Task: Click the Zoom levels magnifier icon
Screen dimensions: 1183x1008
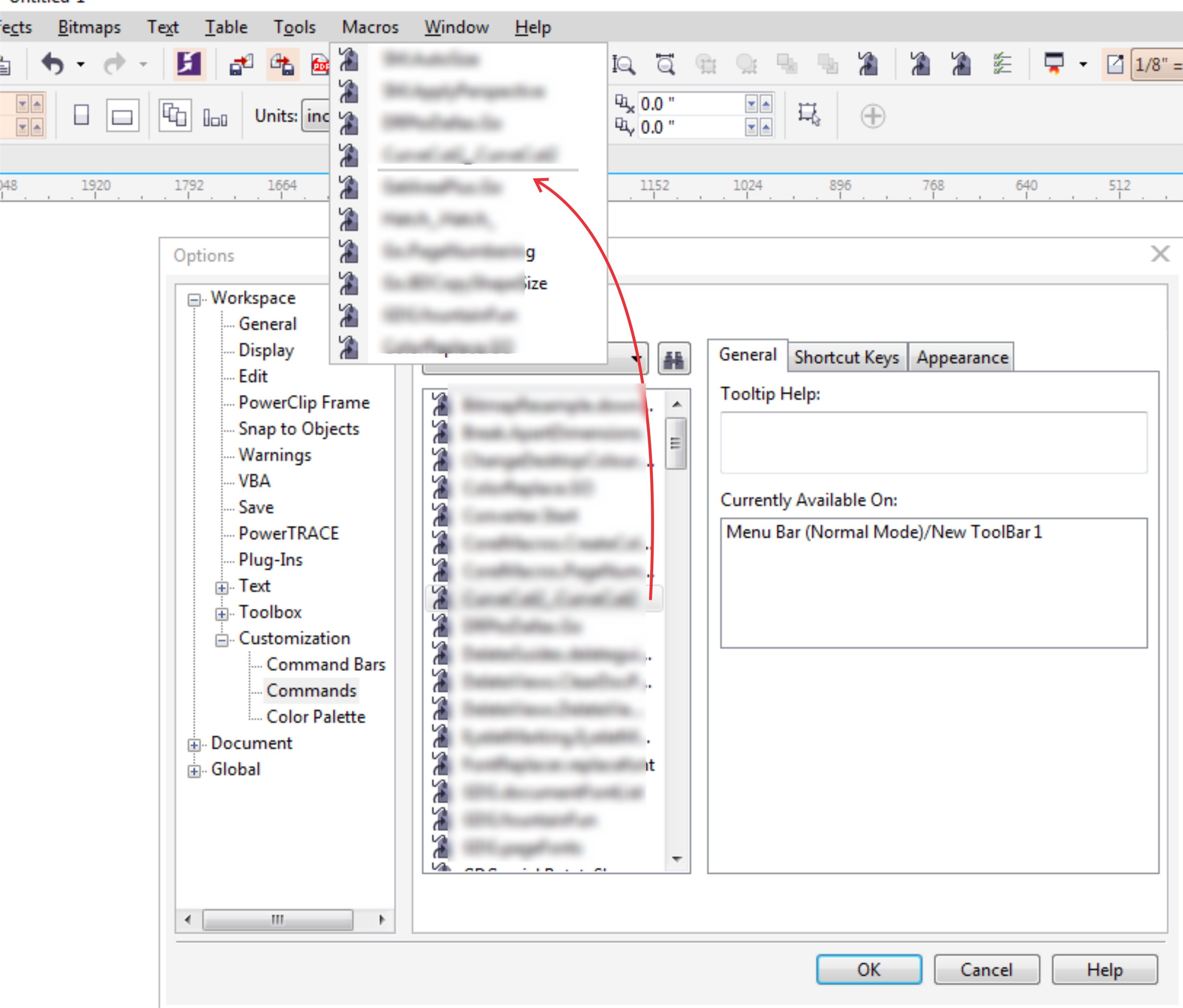Action: pyautogui.click(x=624, y=65)
